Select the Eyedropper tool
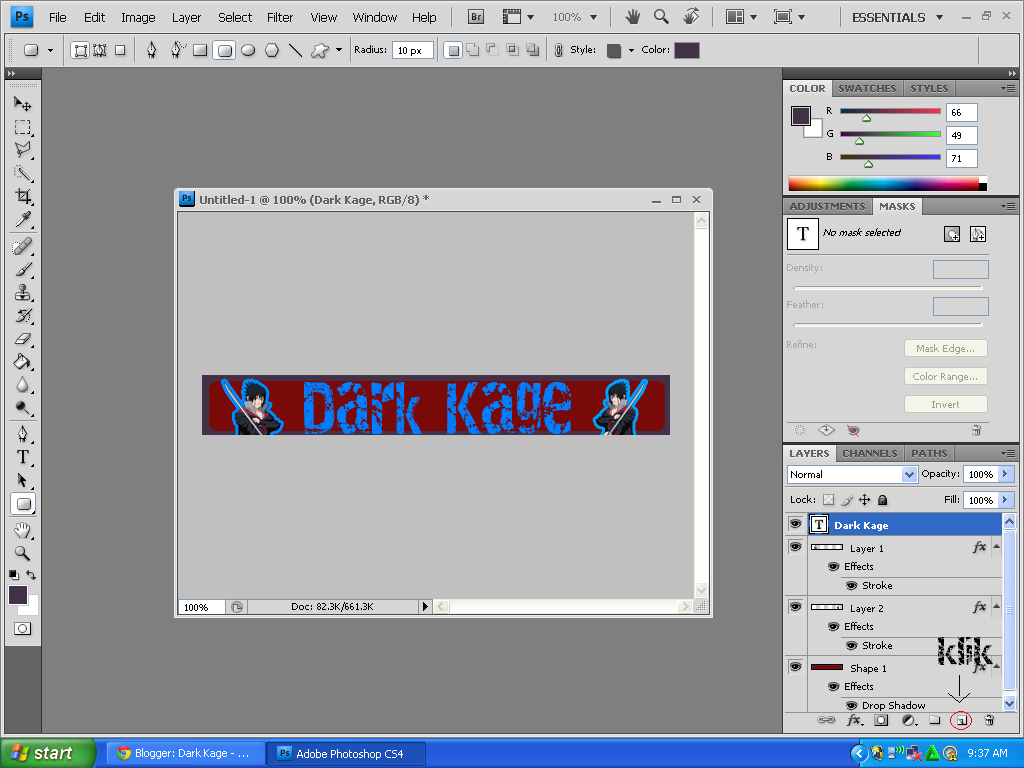Viewport: 1024px width, 768px height. click(x=23, y=219)
